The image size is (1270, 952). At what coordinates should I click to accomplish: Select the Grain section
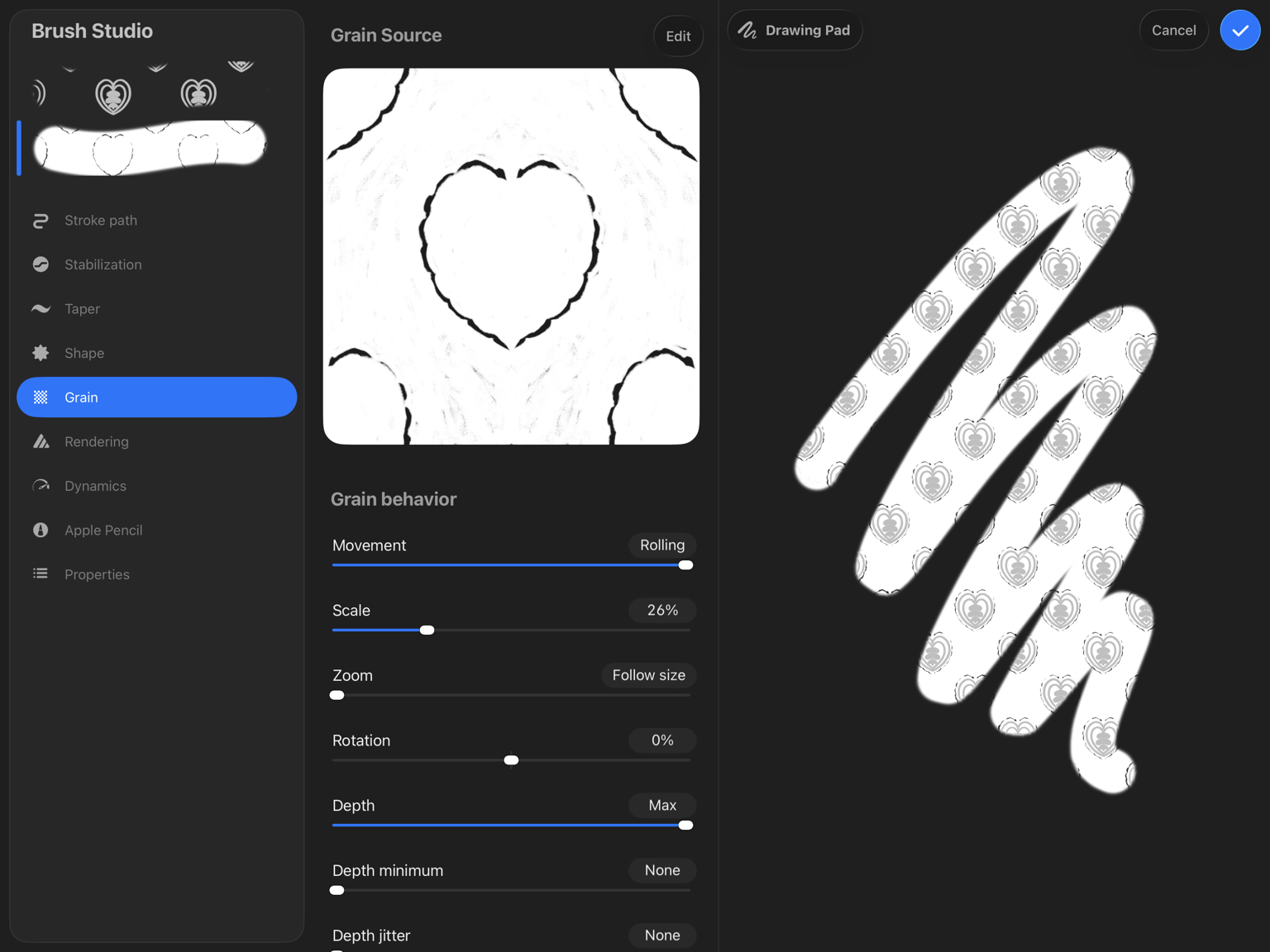[x=156, y=397]
